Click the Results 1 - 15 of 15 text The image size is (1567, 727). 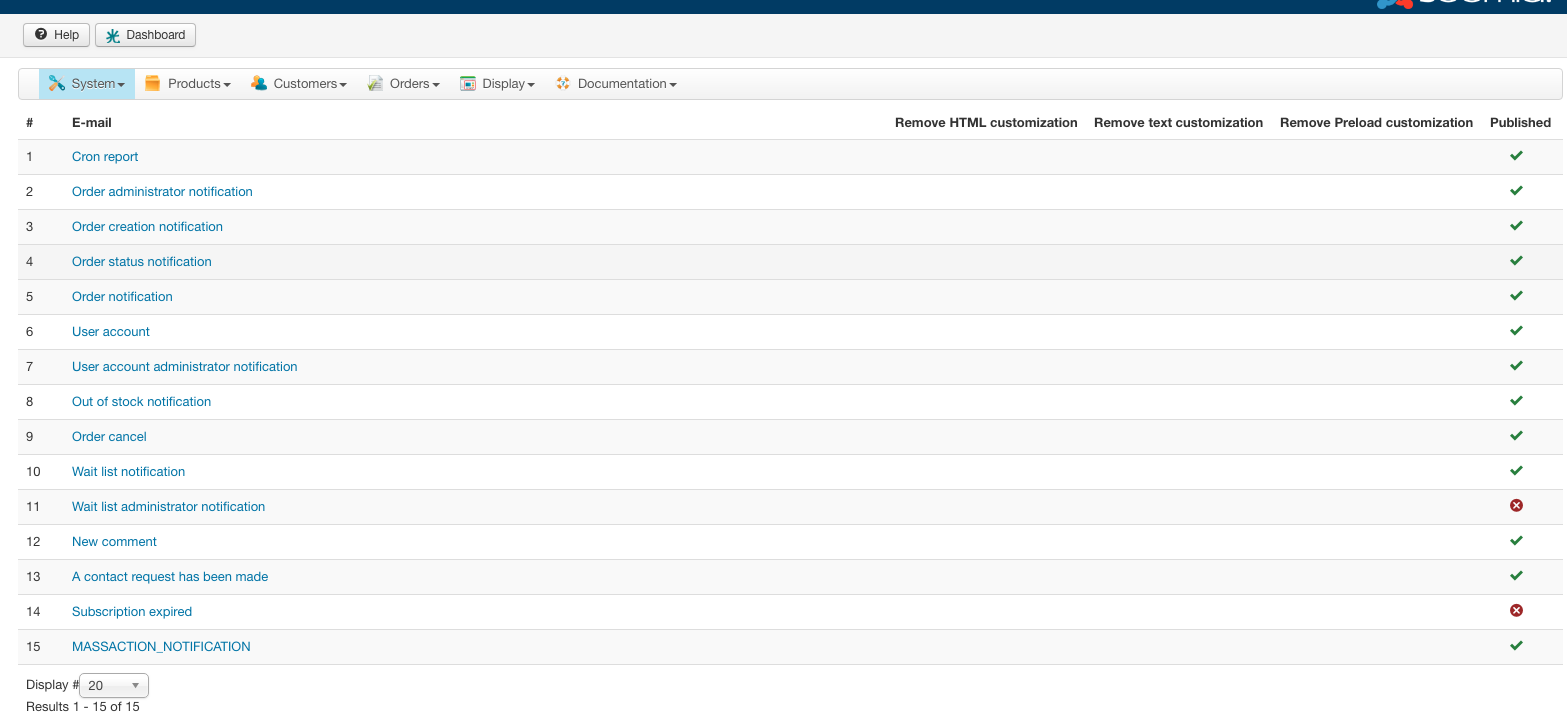coord(83,707)
